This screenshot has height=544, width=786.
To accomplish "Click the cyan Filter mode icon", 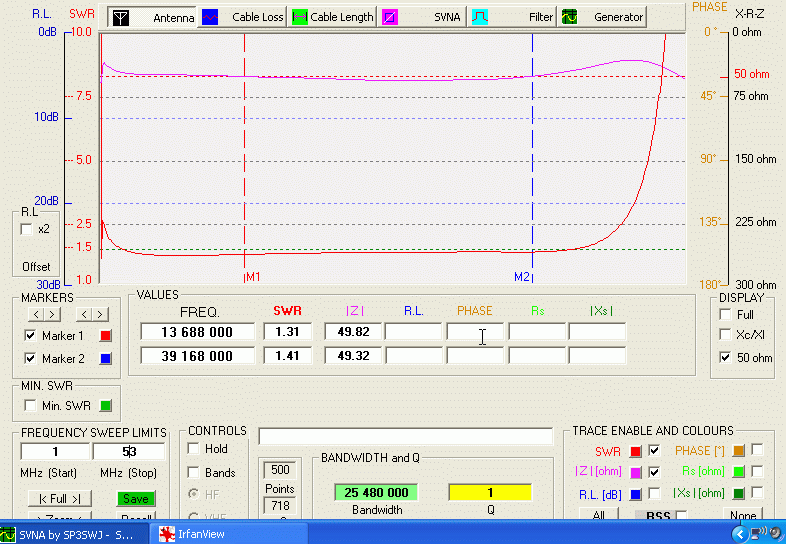I will (x=480, y=17).
